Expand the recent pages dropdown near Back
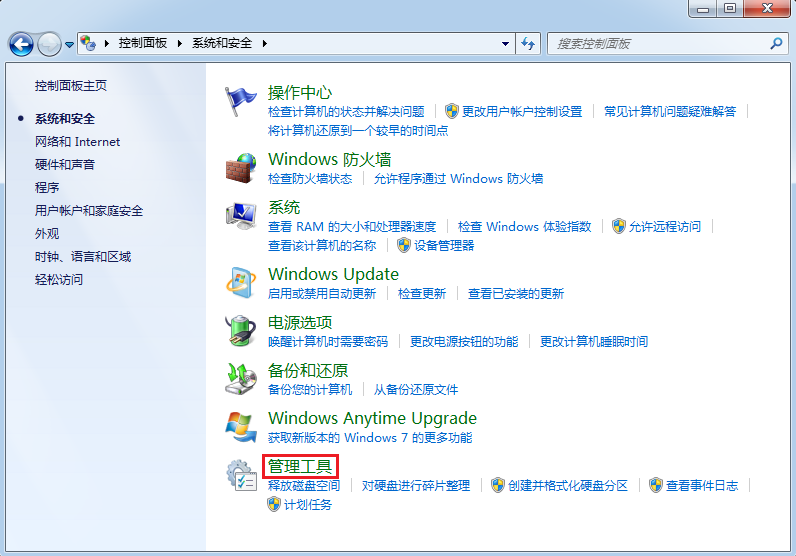The height and width of the screenshot is (556, 796). 70,45
